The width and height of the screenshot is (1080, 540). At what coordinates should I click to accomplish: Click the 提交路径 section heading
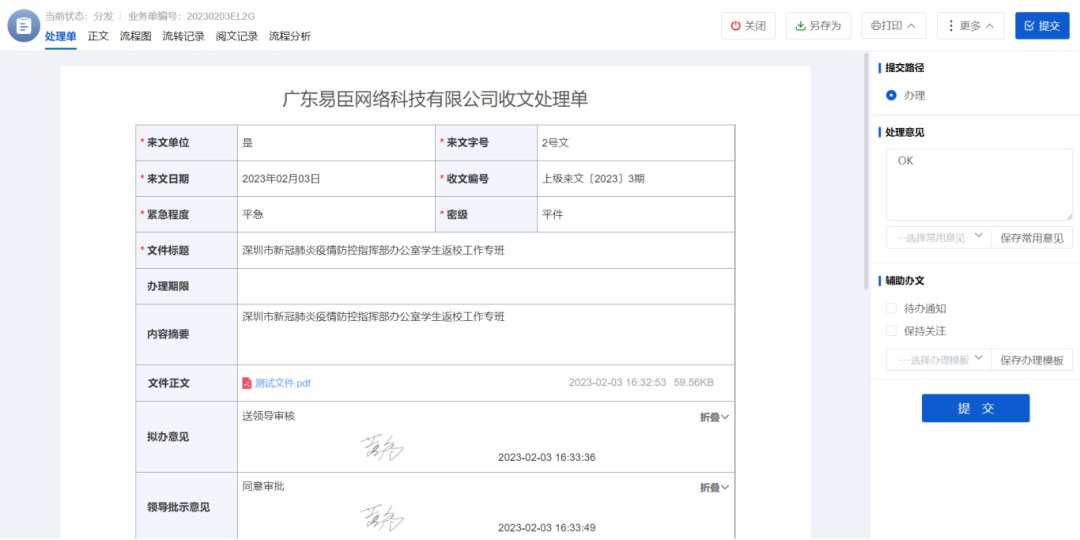coord(904,68)
